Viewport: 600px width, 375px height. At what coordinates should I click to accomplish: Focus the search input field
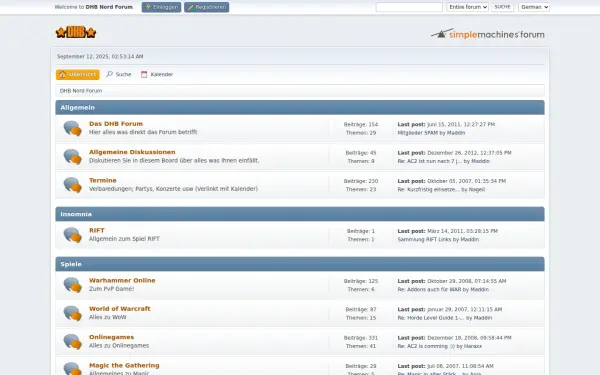coord(409,7)
